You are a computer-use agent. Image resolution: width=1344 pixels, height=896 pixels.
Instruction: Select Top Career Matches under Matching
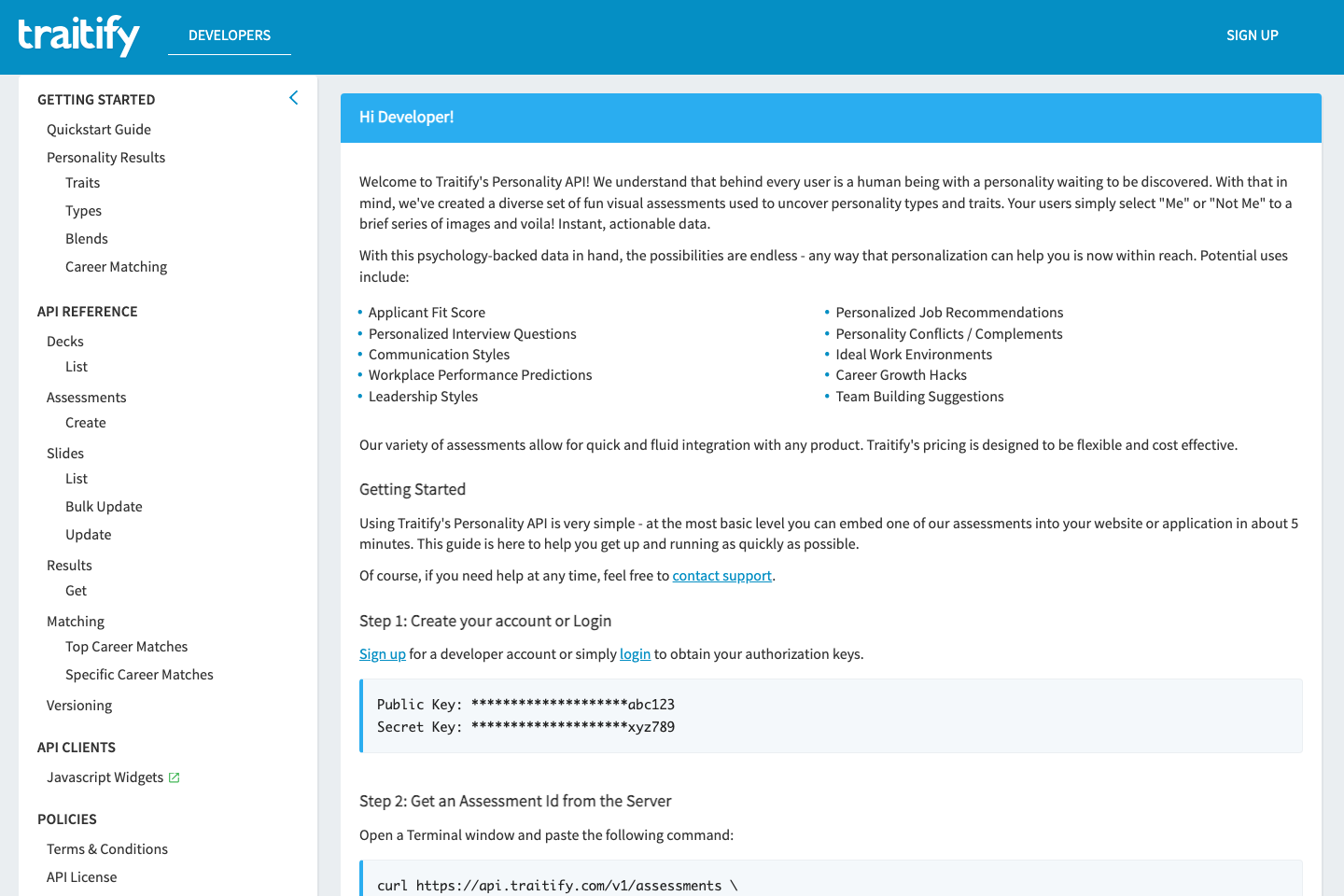[126, 646]
